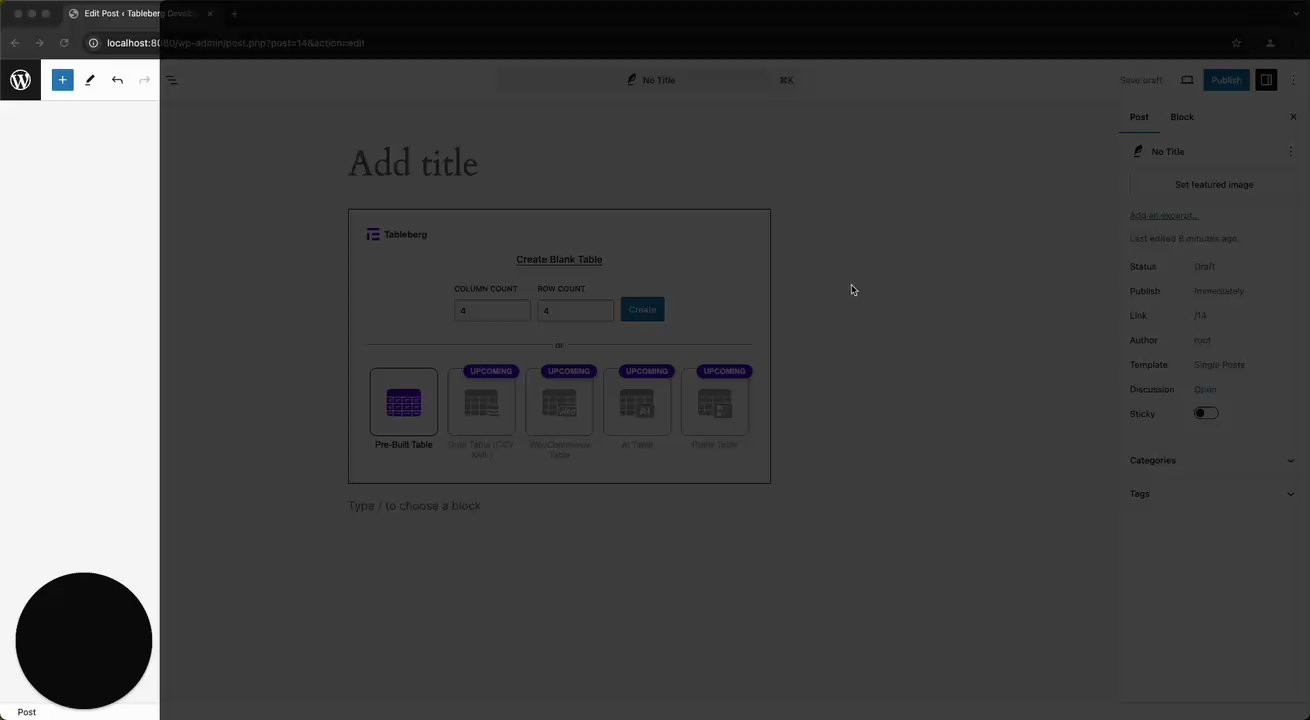Open post Actions three-dot menu
Image resolution: width=1310 pixels, height=720 pixels.
click(1290, 152)
